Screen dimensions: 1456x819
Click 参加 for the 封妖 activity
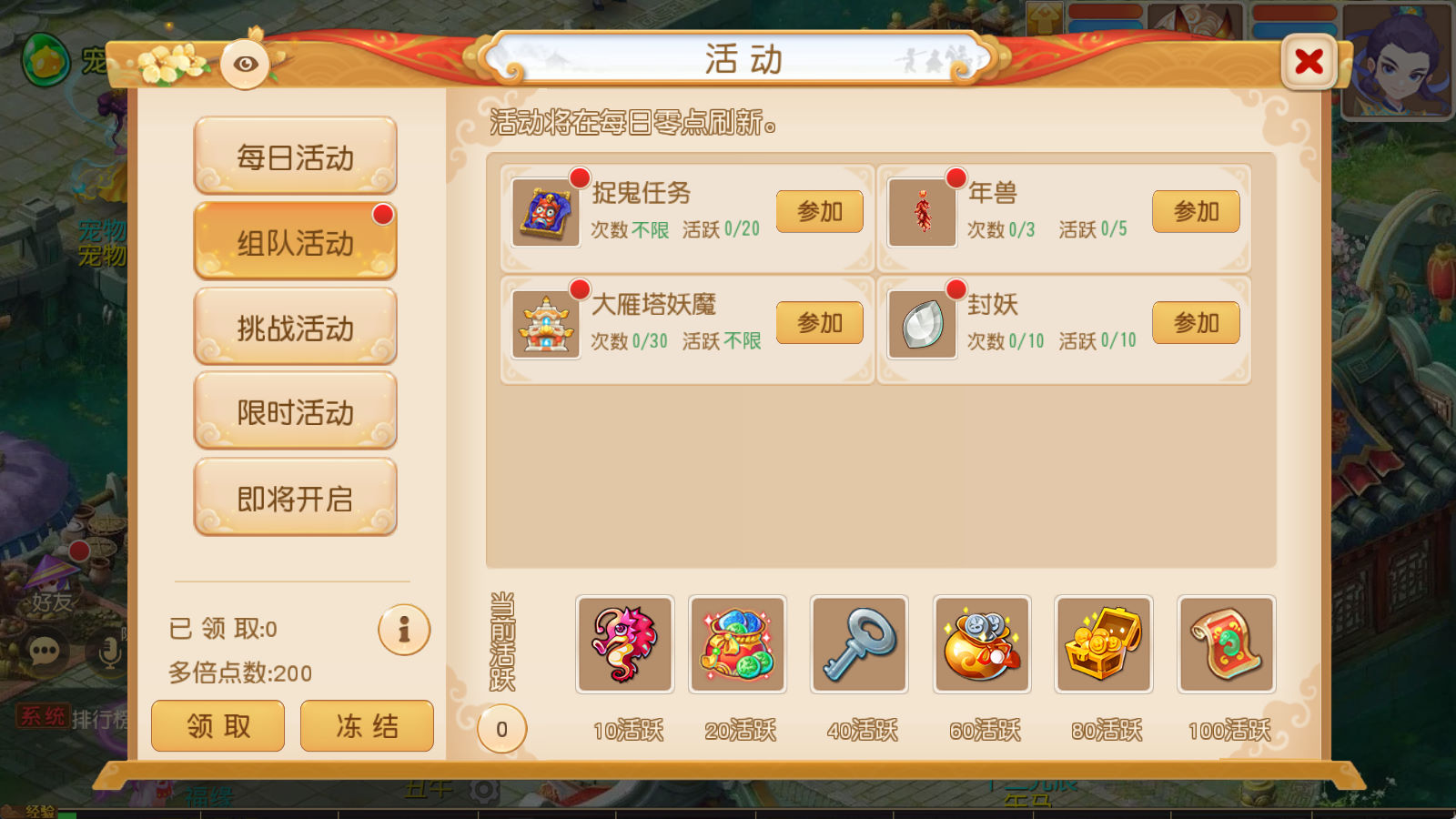(1196, 323)
